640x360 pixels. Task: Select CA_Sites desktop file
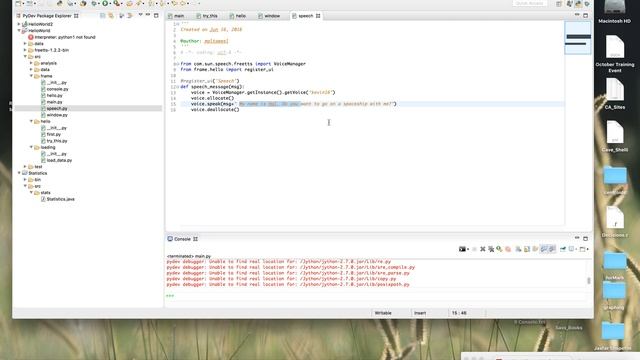pyautogui.click(x=615, y=94)
